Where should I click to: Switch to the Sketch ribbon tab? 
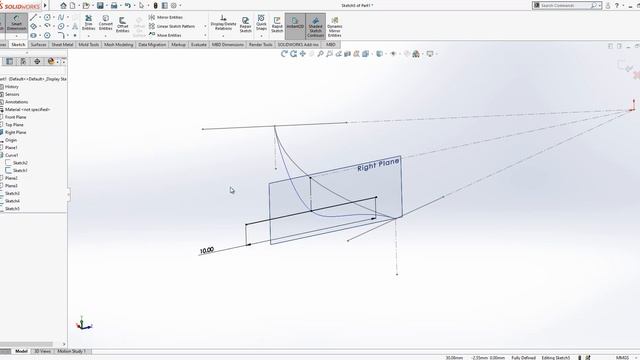(x=18, y=44)
